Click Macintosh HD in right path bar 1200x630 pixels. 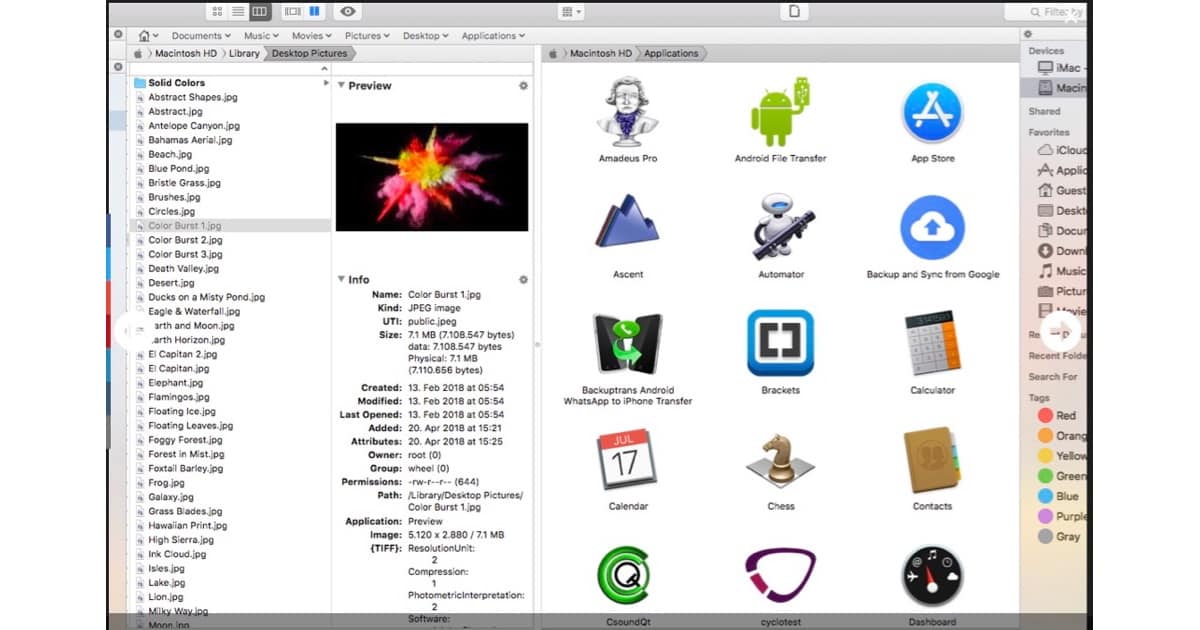[601, 54]
